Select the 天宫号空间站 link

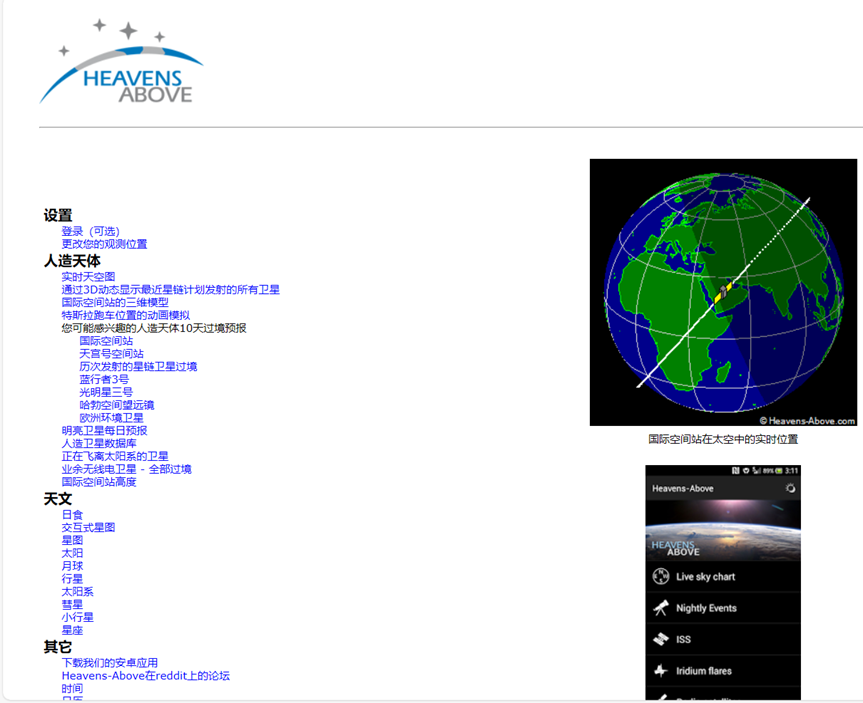111,353
